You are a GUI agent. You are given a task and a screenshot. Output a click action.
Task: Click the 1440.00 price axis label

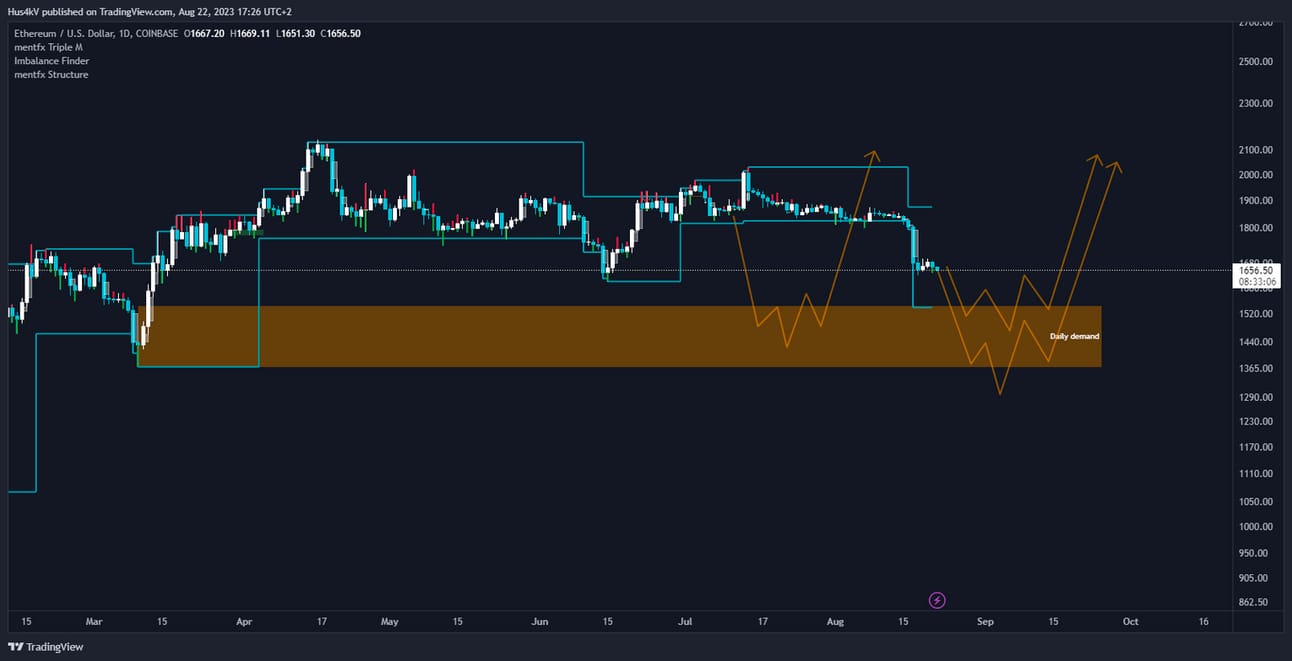[1255, 342]
